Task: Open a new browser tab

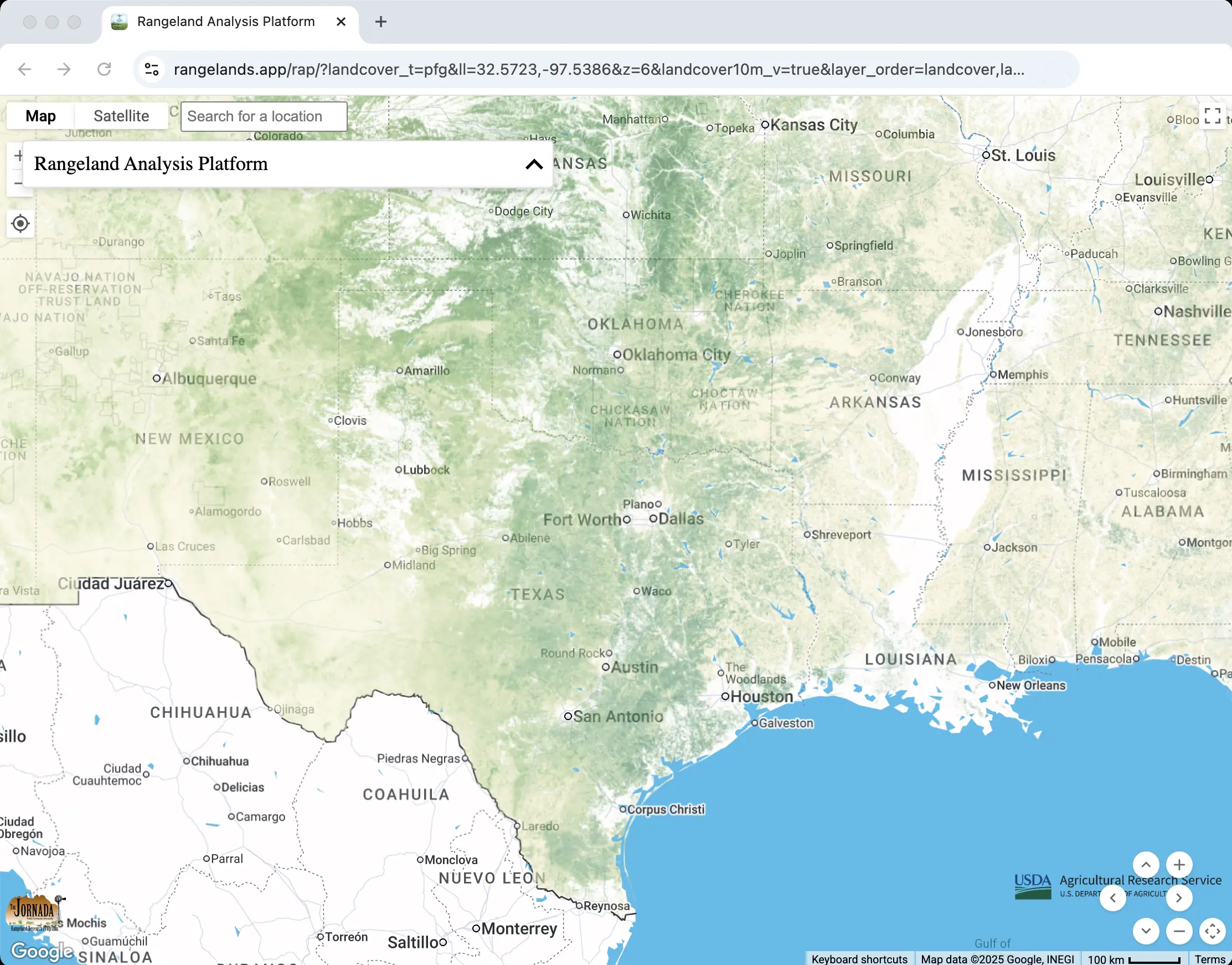Action: 380,22
